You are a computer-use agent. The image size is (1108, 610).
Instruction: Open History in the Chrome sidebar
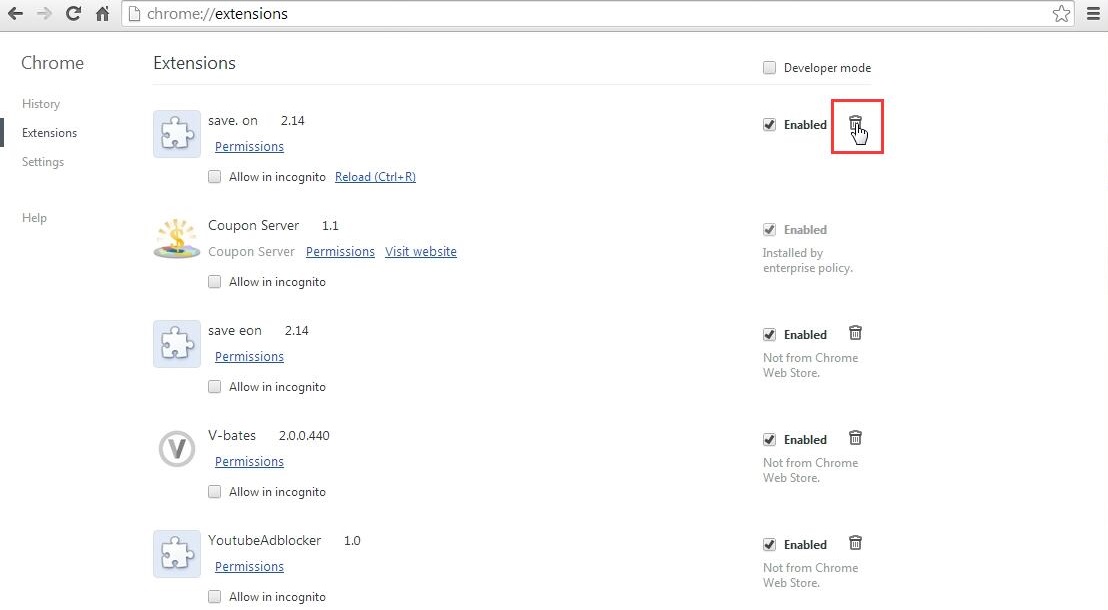coord(41,104)
